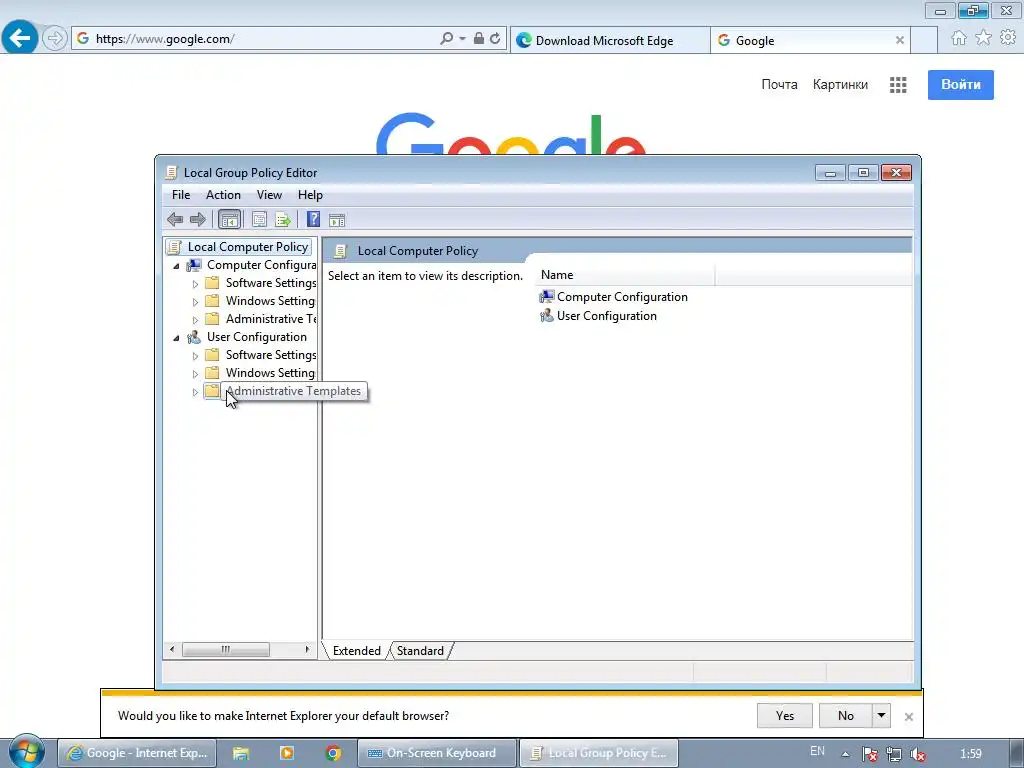Open the Action menu
Screen dimensions: 1024x768
[x=223, y=195]
